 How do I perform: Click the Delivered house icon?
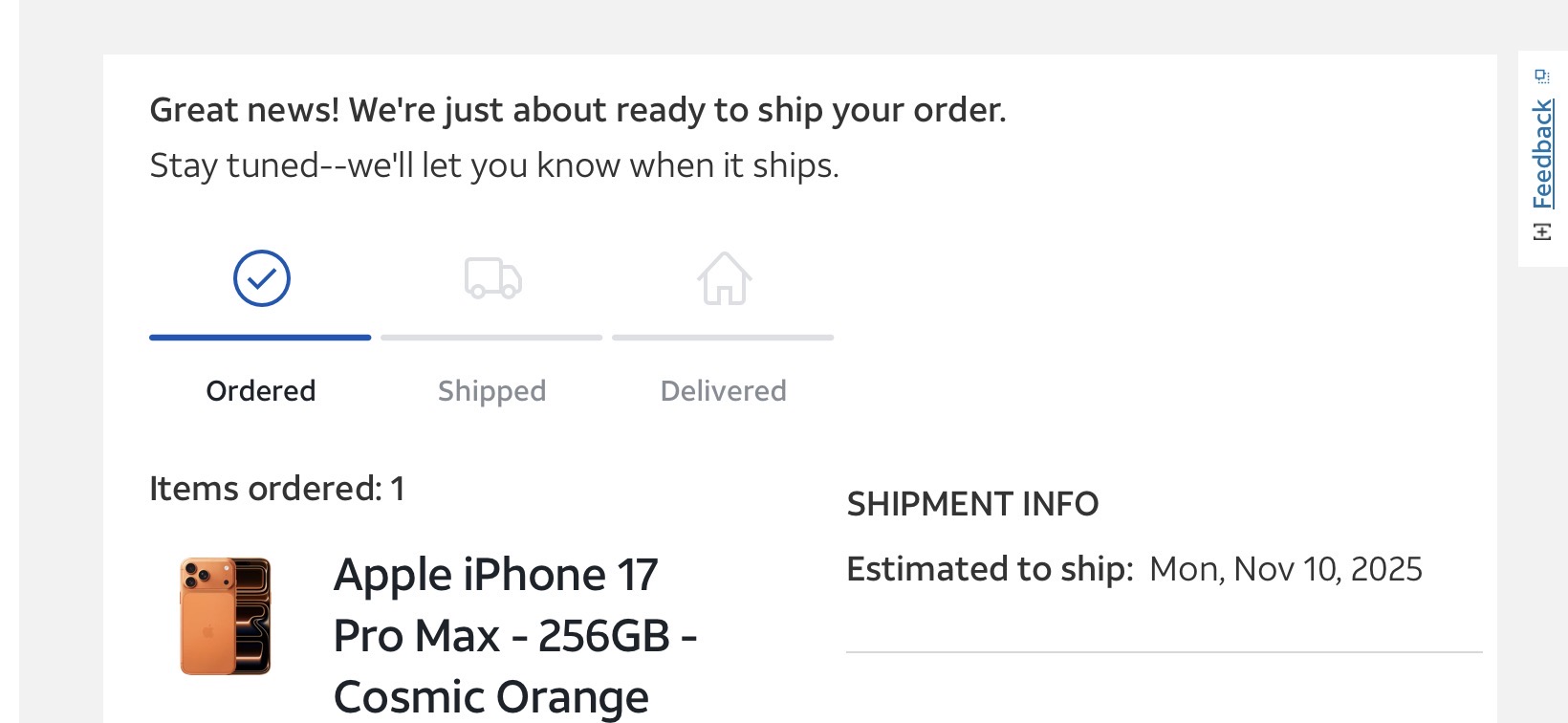coord(724,278)
